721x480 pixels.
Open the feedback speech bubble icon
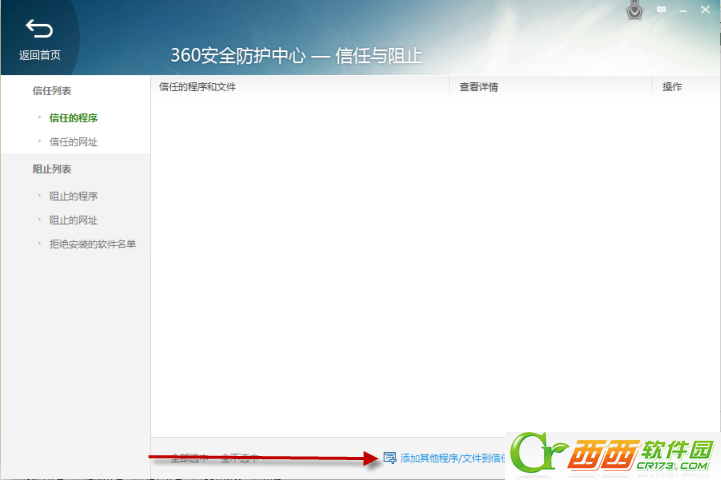(x=662, y=10)
